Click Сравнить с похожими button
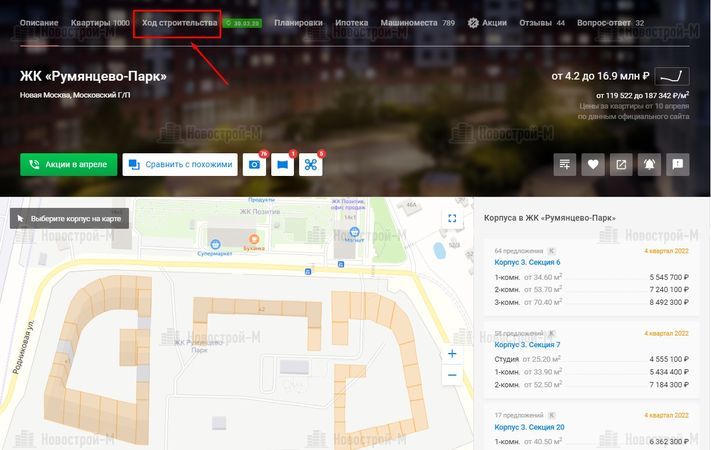The height and width of the screenshot is (450, 711). [180, 165]
